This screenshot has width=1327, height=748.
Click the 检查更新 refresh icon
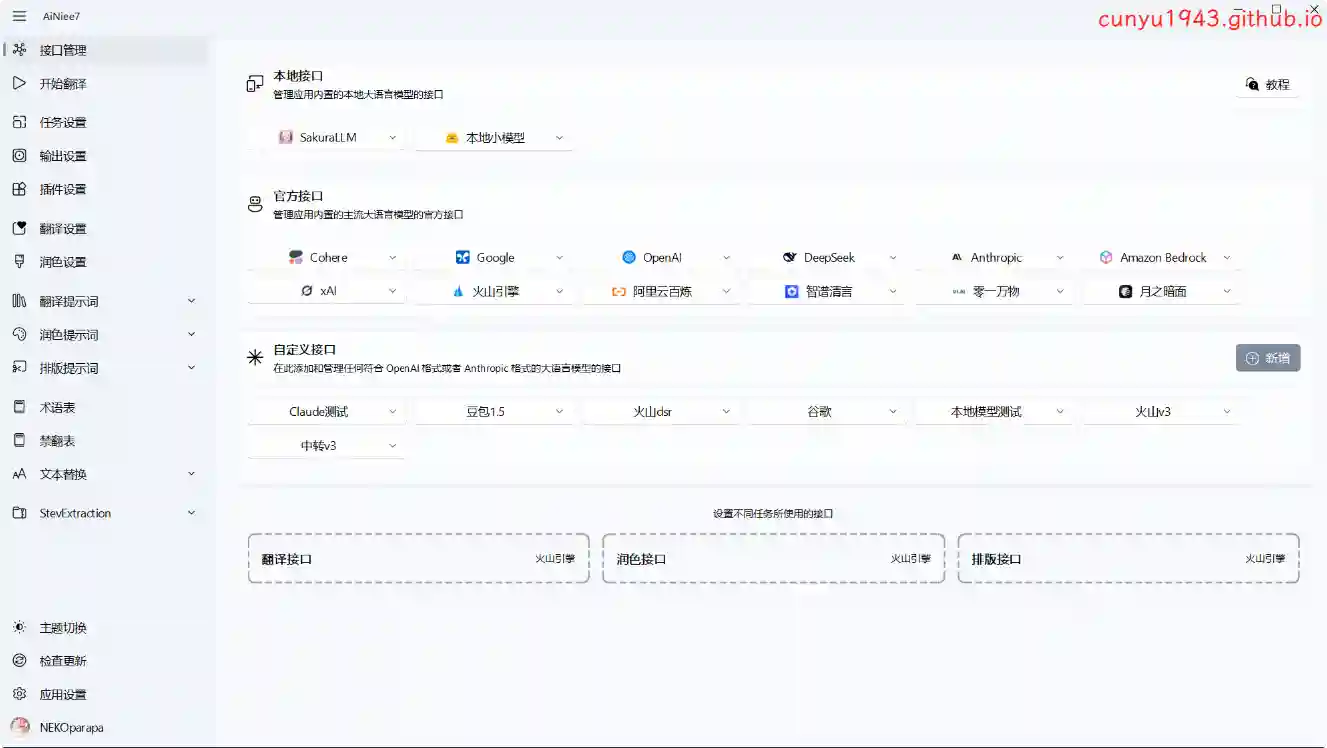click(x=19, y=661)
